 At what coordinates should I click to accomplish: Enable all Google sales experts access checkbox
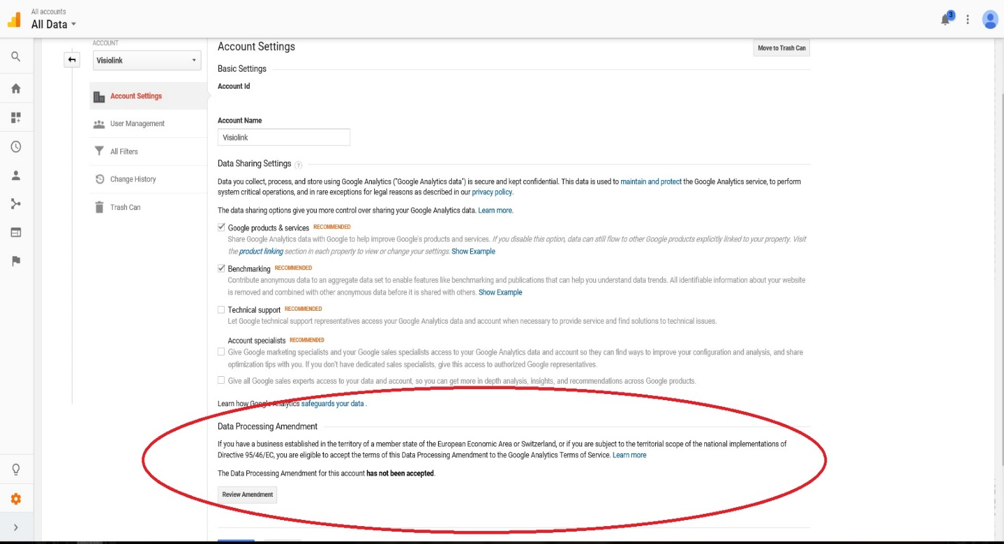(x=221, y=380)
